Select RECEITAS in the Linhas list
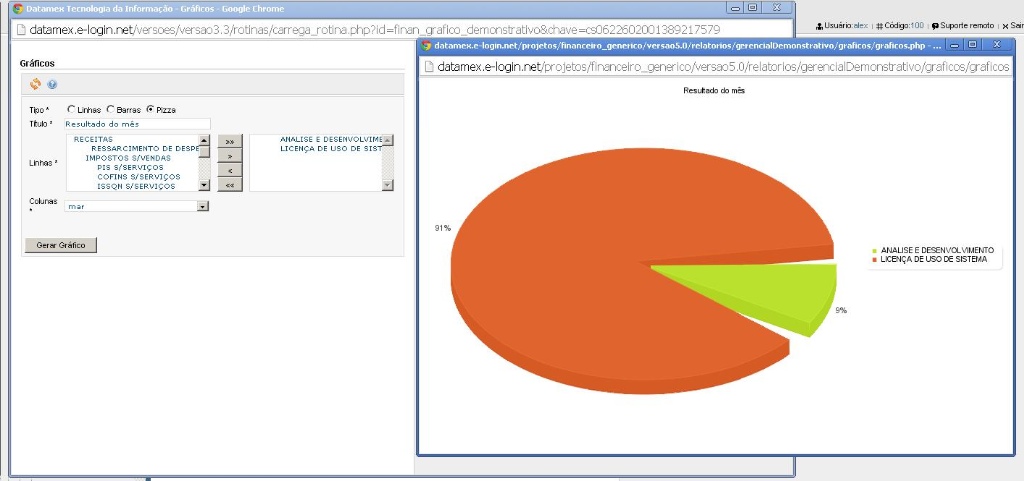 coord(93,139)
